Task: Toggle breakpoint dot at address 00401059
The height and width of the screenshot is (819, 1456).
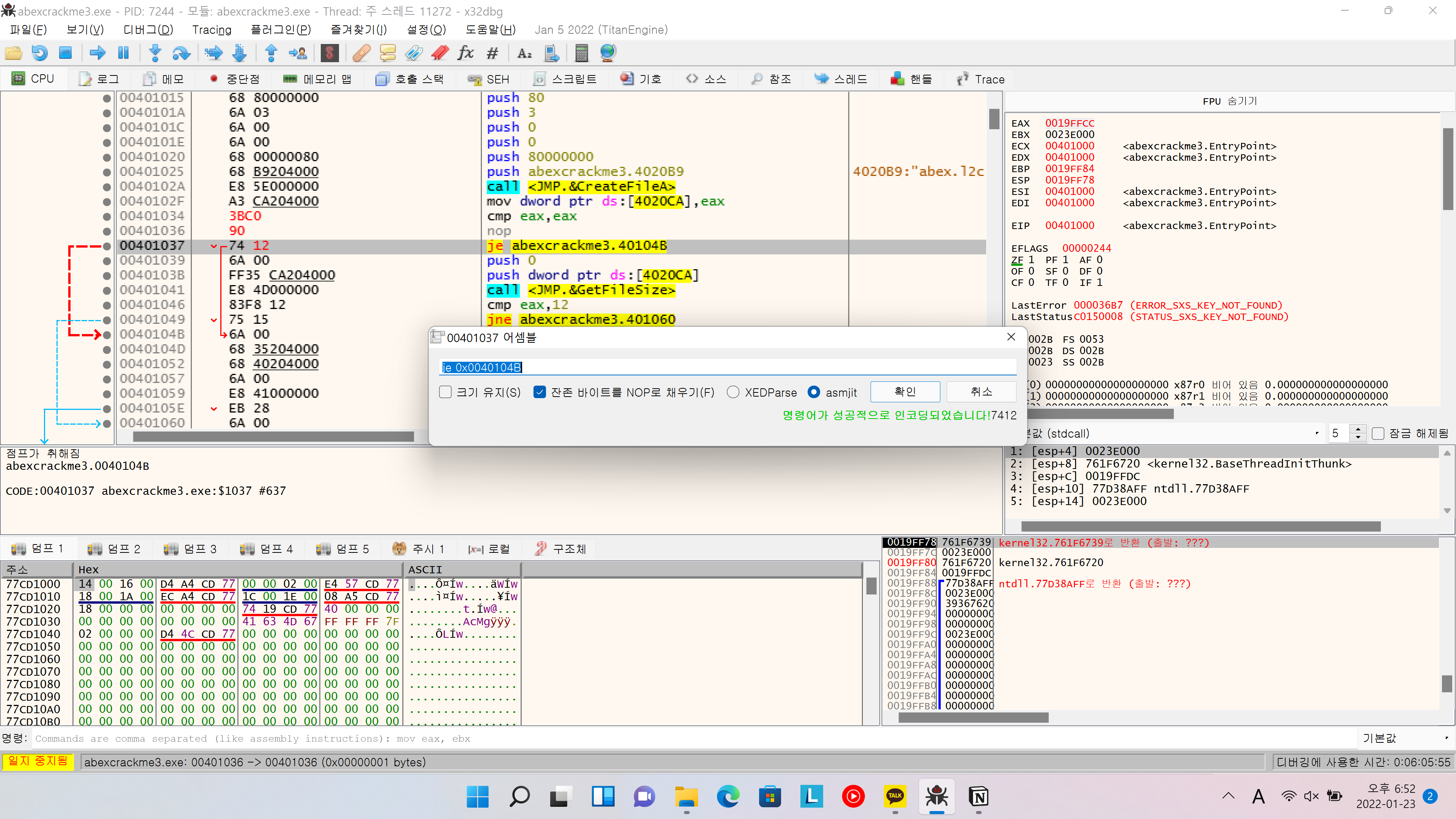Action: tap(107, 394)
